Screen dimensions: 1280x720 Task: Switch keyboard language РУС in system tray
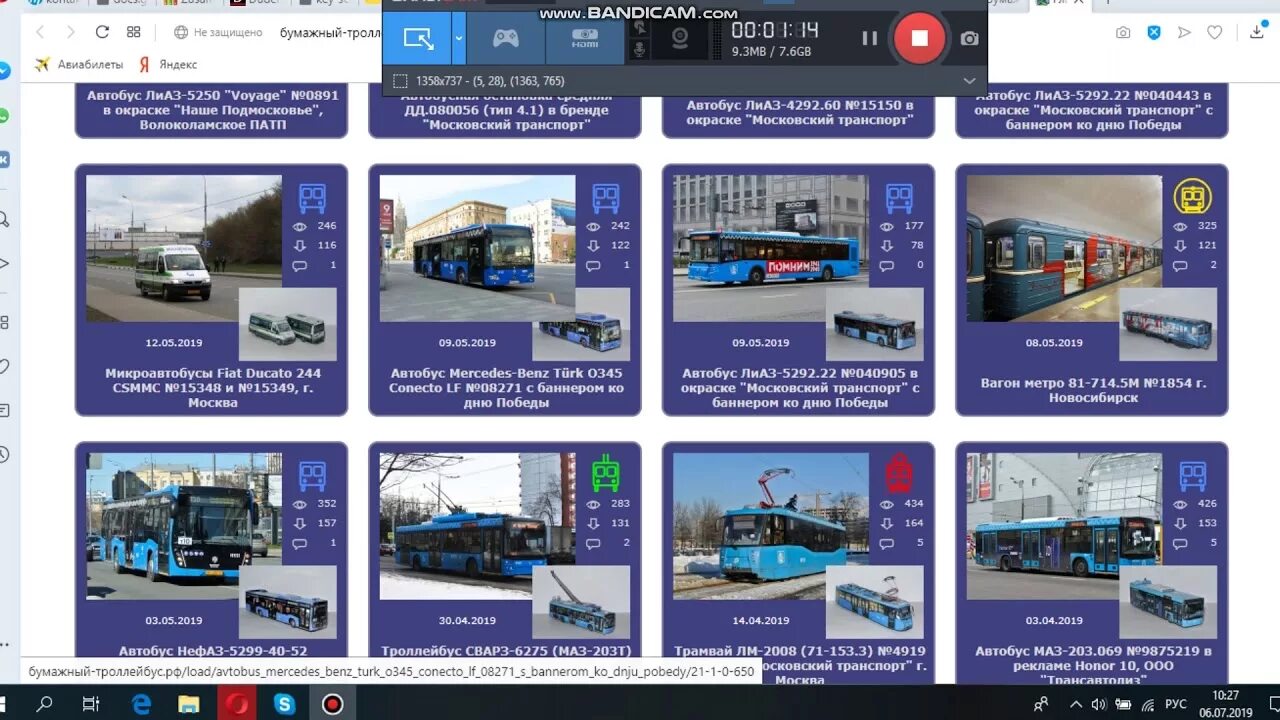[x=1176, y=704]
